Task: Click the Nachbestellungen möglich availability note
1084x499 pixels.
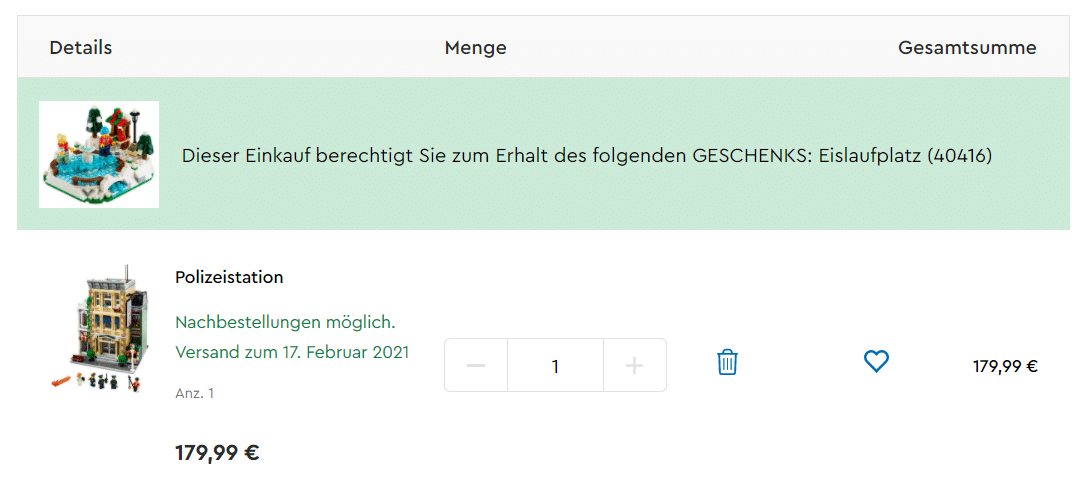Action: click(x=286, y=323)
